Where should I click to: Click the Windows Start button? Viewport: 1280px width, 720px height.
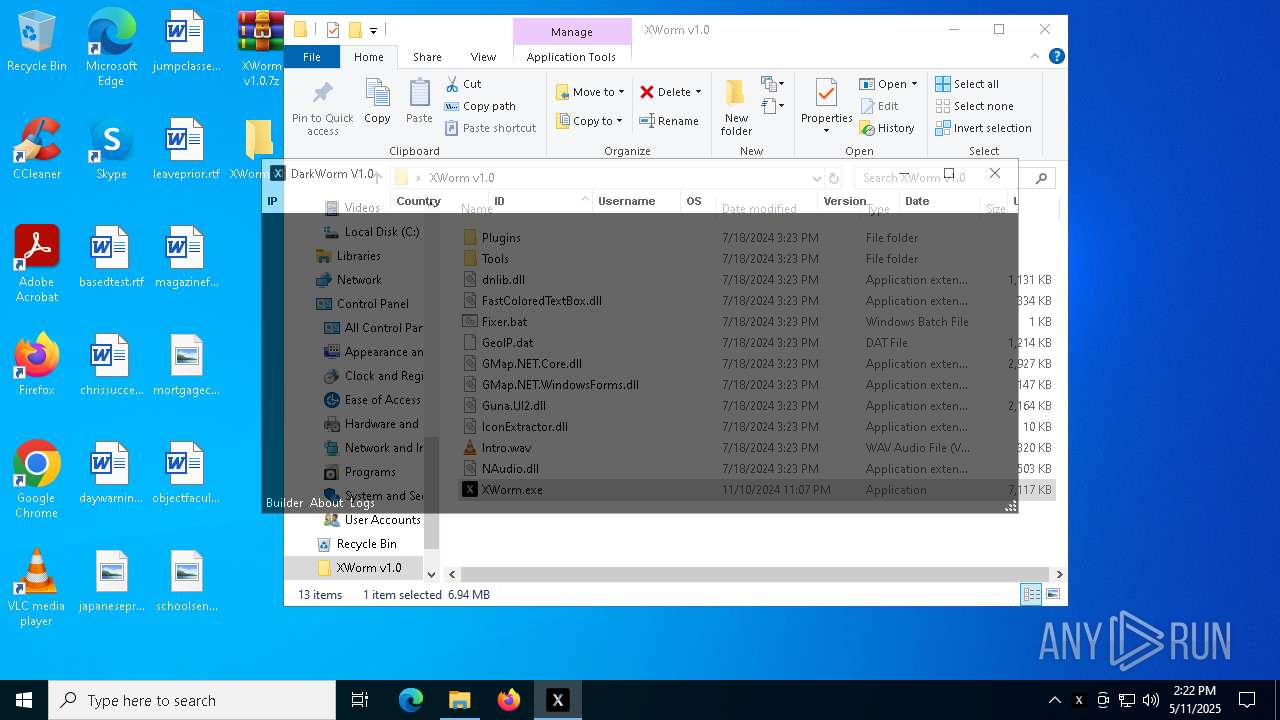pos(24,700)
